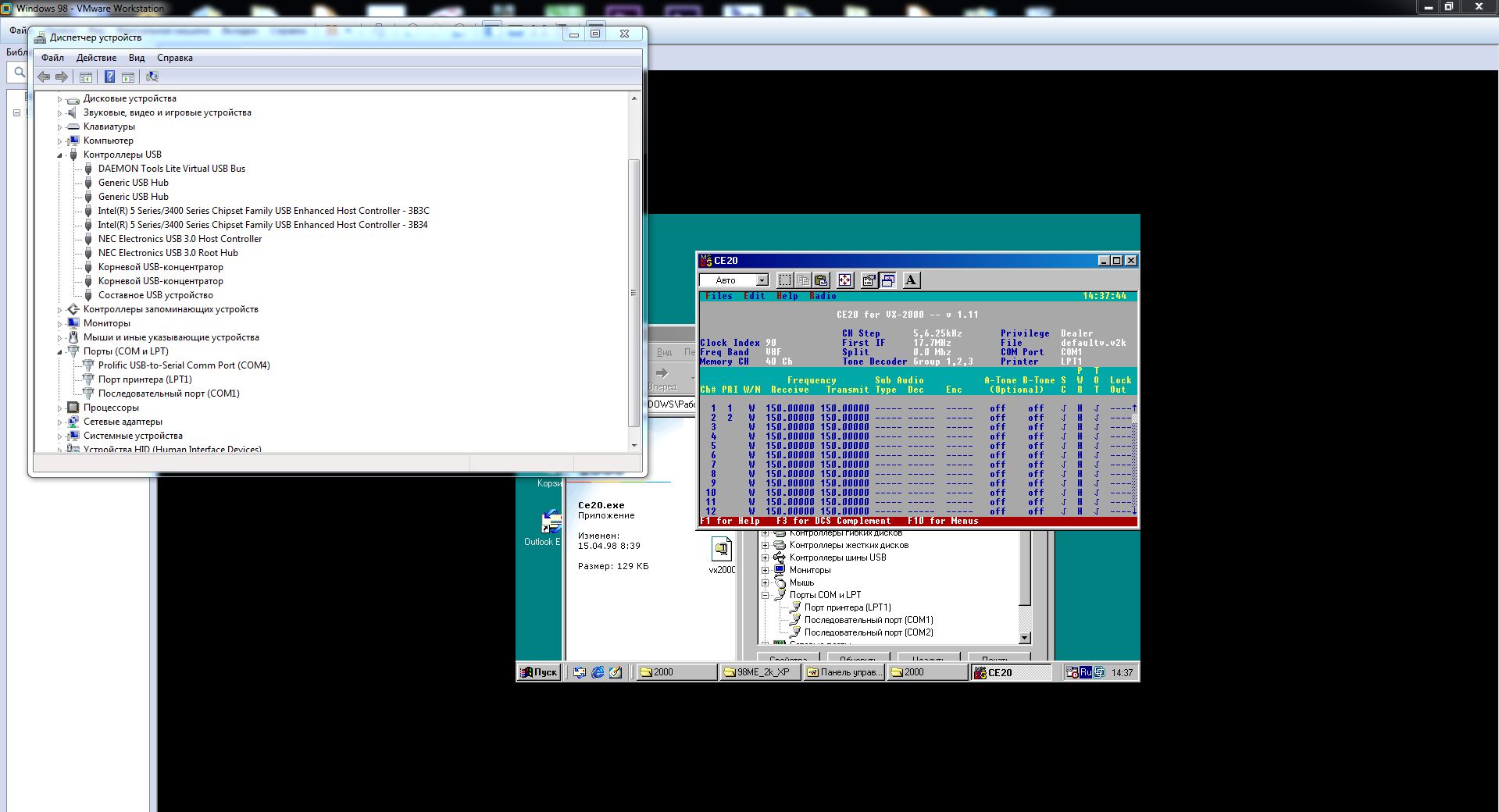Click the second 2000 folder taskbar button
Image resolution: width=1499 pixels, height=812 pixels.
(x=927, y=672)
